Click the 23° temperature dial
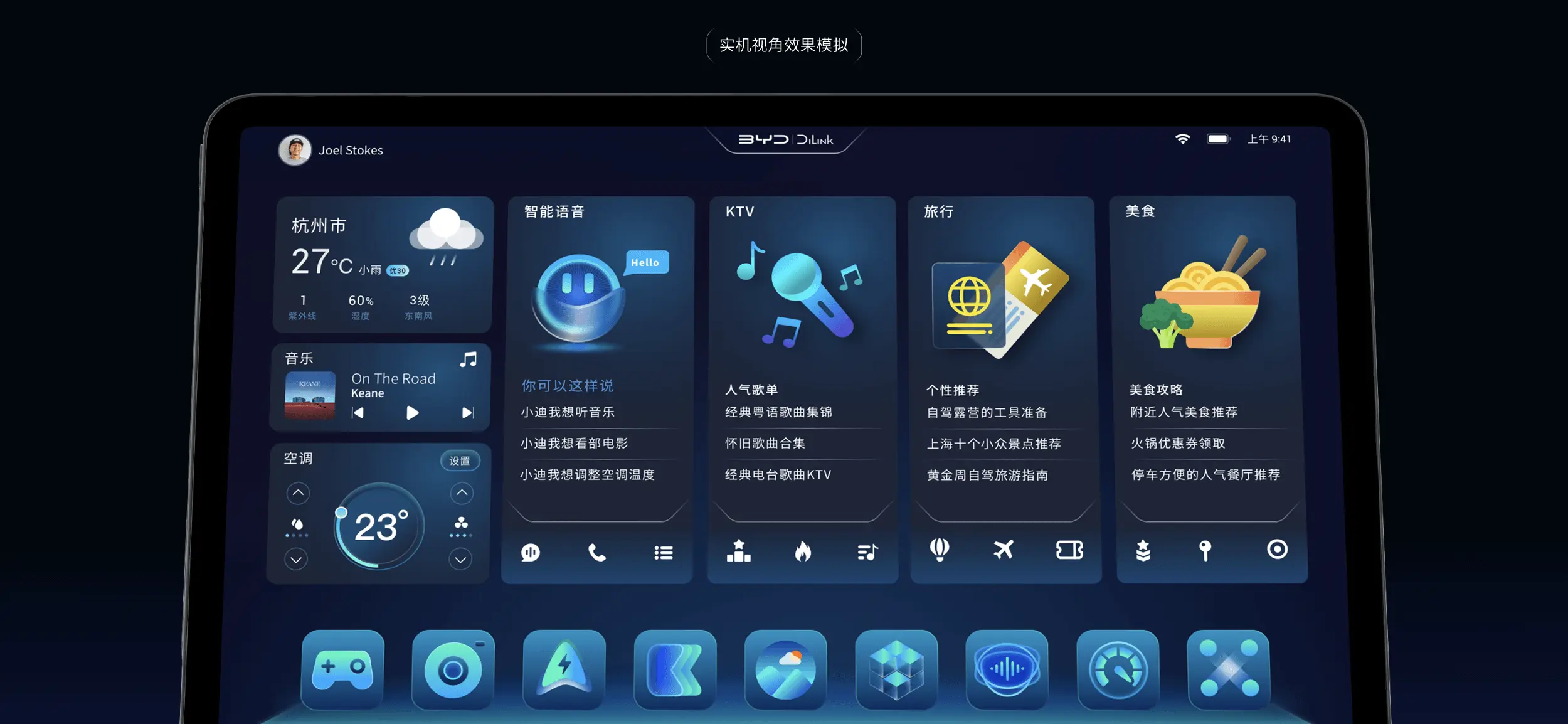This screenshot has width=1568, height=724. [x=380, y=526]
